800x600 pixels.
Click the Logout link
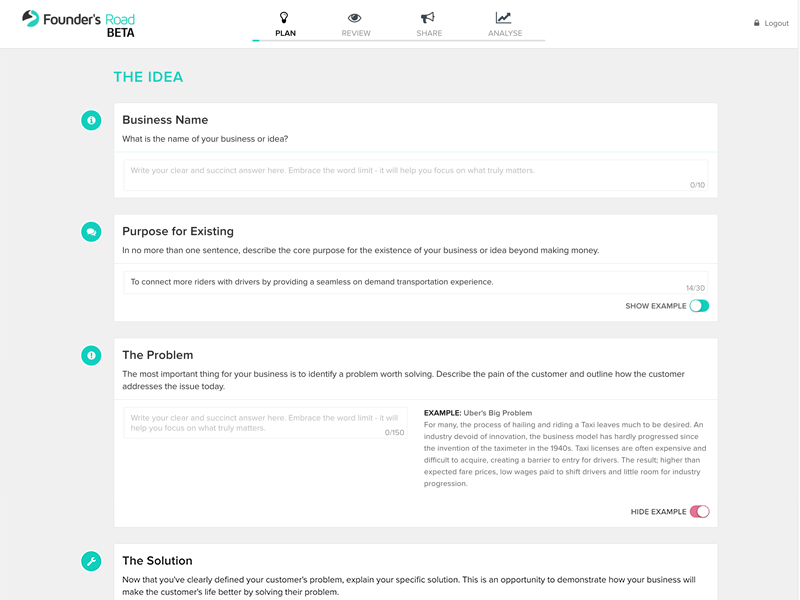[775, 22]
